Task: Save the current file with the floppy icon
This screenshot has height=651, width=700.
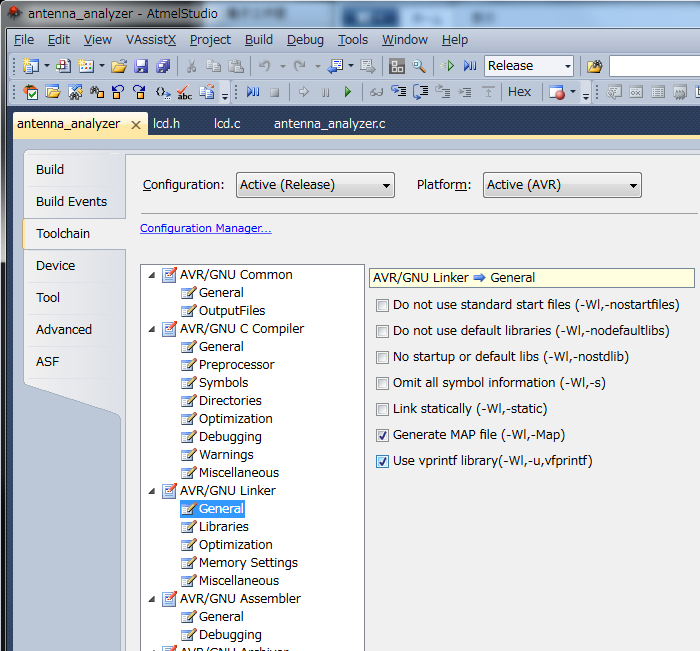Action: coord(142,66)
